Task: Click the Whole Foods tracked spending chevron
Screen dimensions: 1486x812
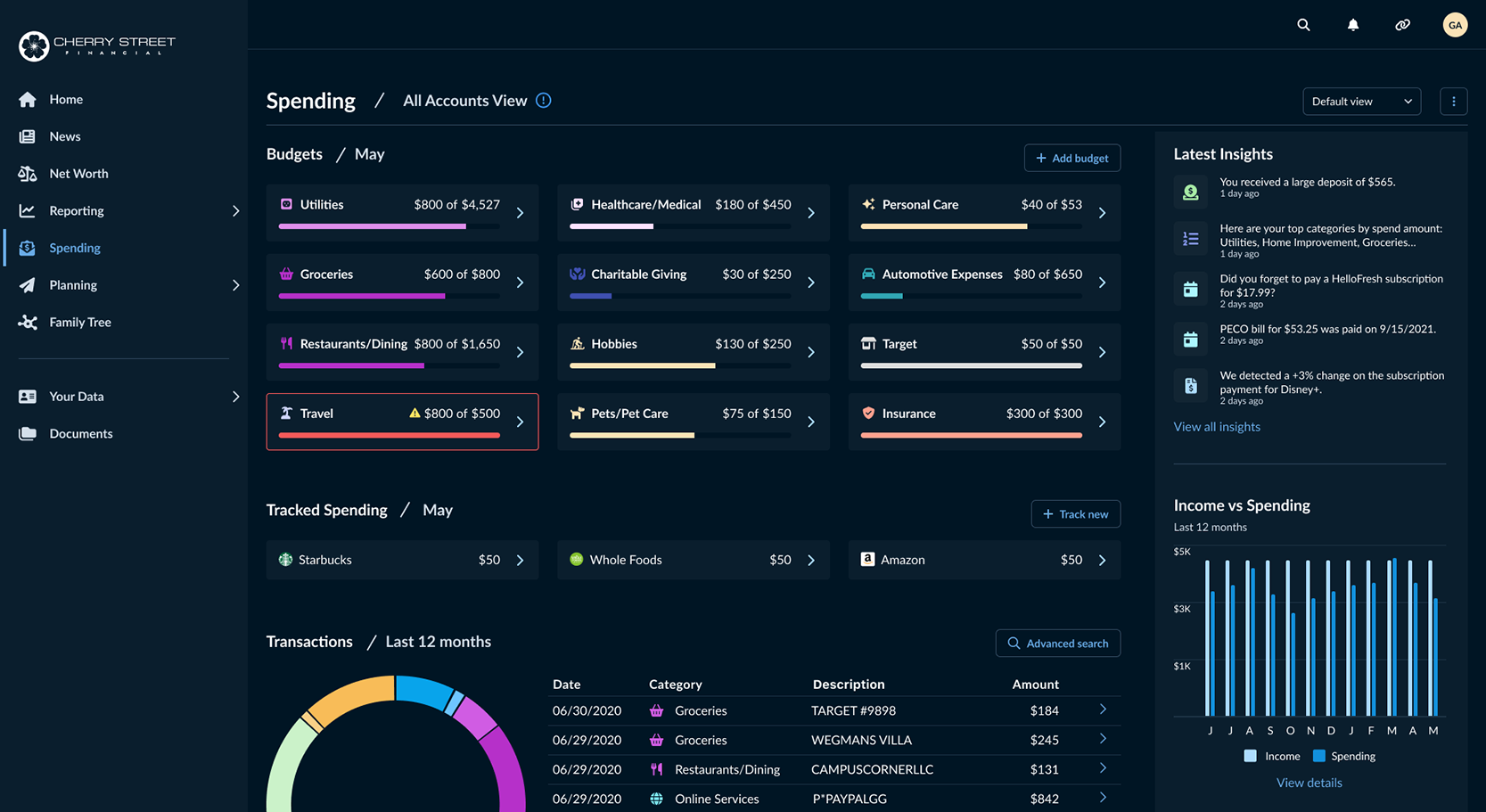Action: click(x=811, y=561)
